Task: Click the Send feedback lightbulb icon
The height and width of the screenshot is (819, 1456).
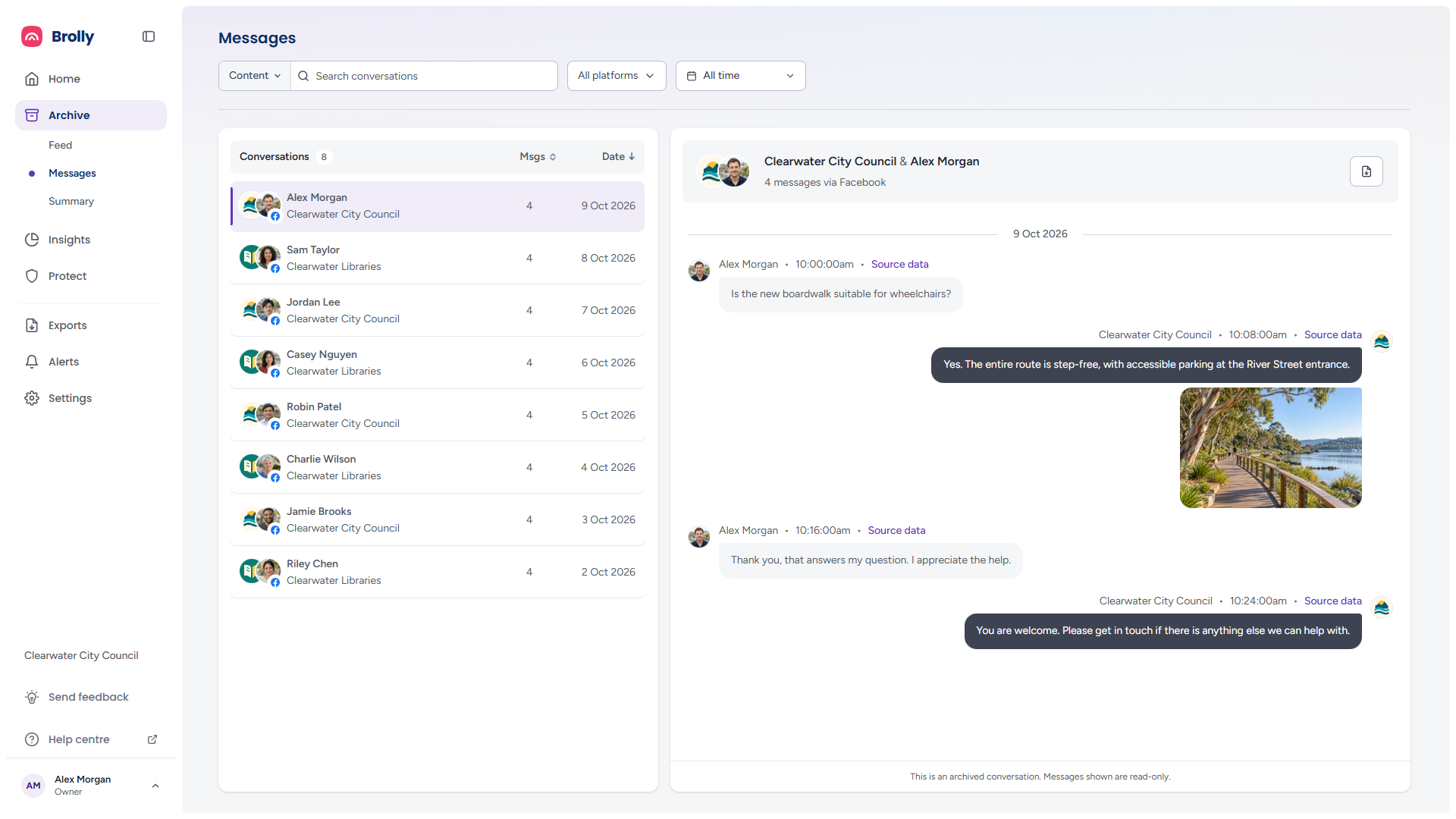Action: pyautogui.click(x=32, y=697)
